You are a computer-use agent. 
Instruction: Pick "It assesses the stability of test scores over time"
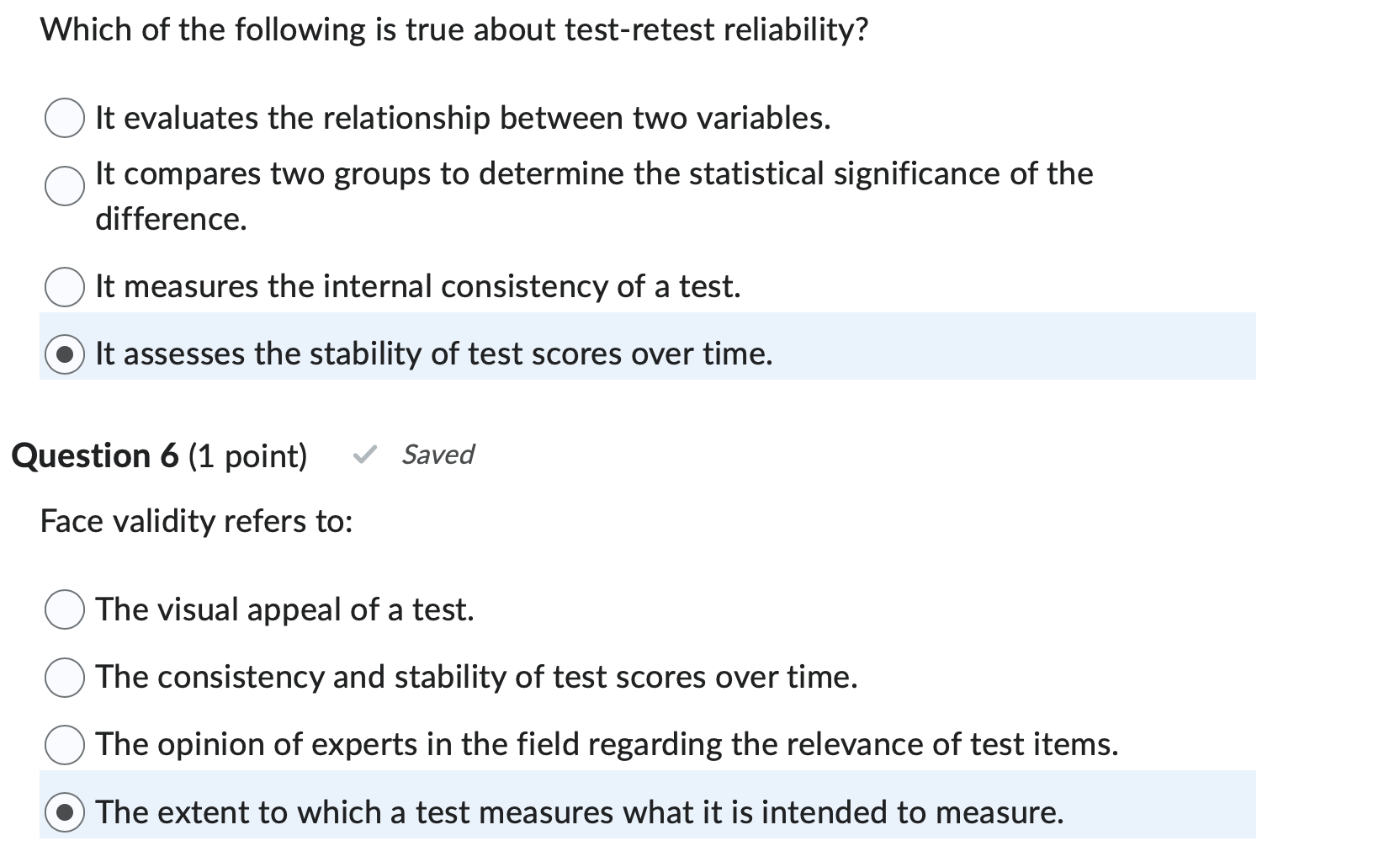pos(64,354)
